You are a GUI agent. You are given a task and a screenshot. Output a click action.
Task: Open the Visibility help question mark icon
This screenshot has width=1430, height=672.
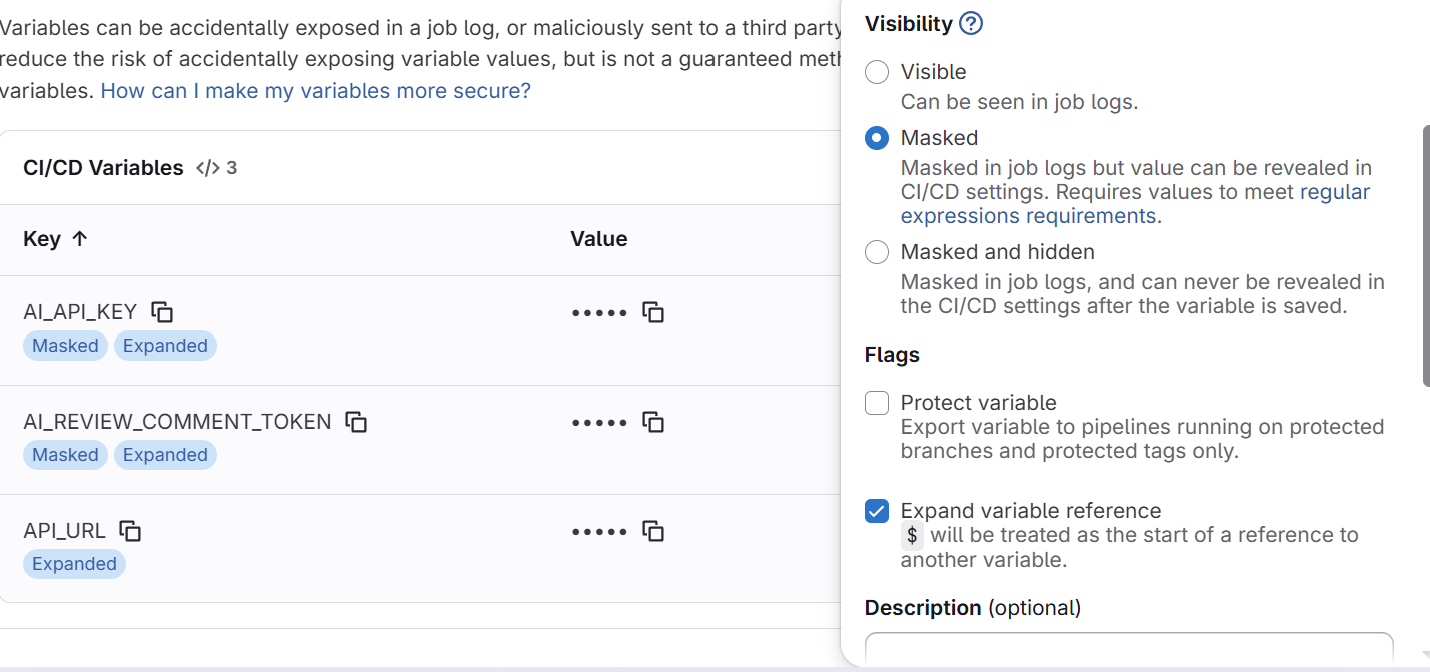[x=970, y=23]
